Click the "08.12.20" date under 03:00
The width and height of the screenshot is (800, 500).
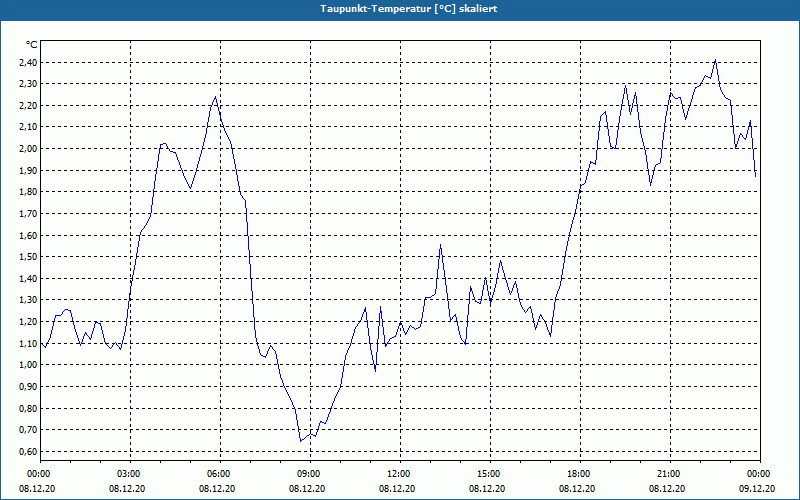[x=127, y=489]
